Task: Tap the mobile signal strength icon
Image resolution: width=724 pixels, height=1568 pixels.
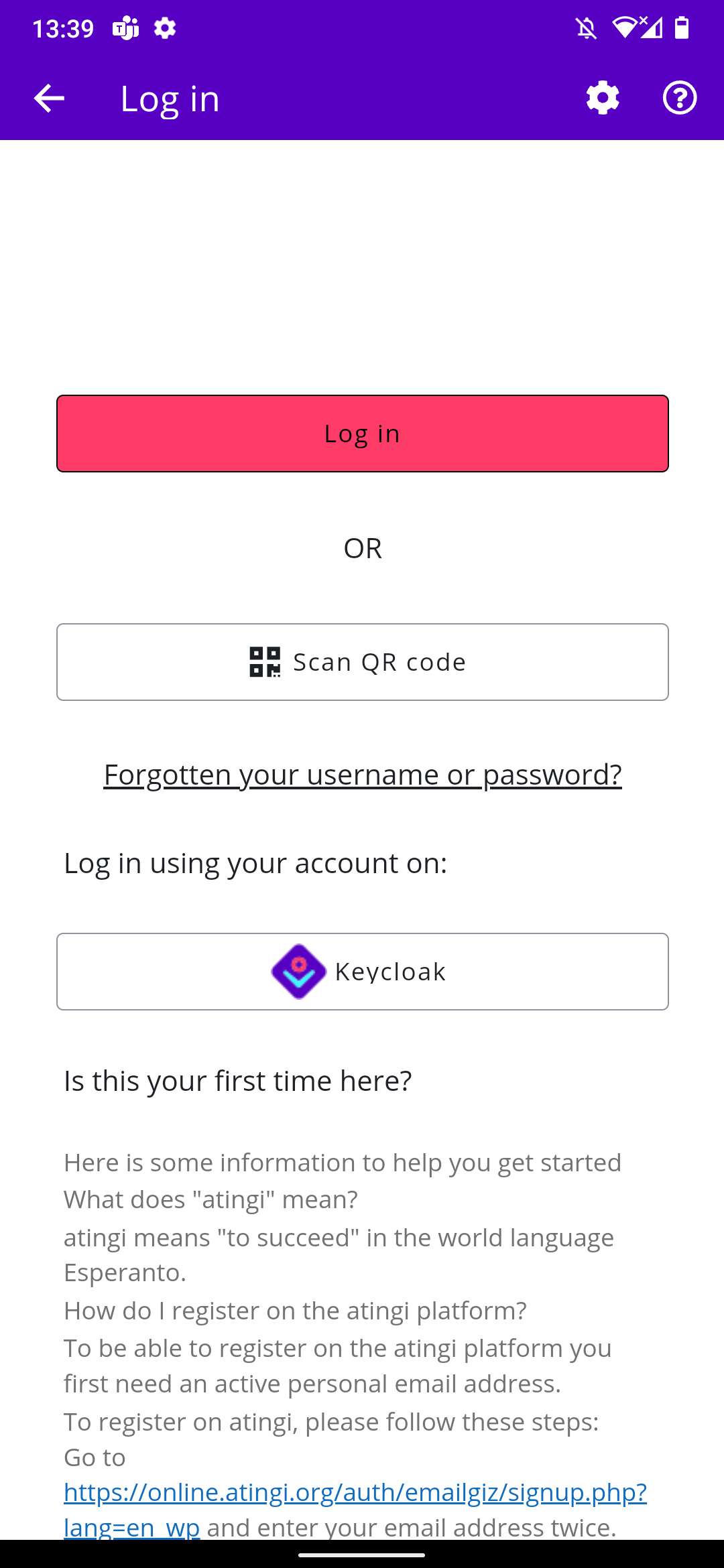Action: (x=651, y=28)
